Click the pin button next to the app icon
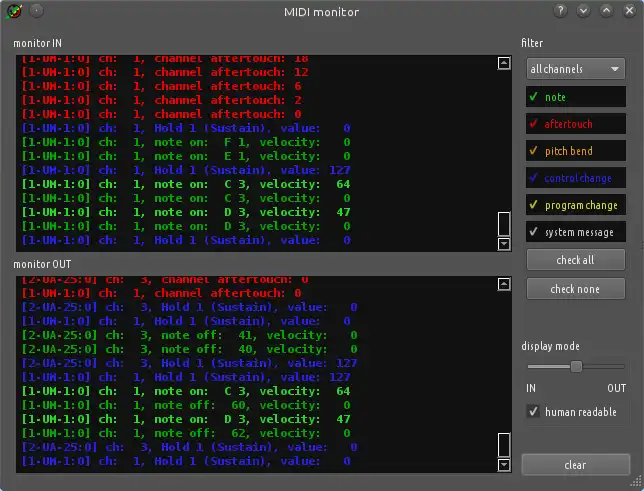 [x=37, y=11]
